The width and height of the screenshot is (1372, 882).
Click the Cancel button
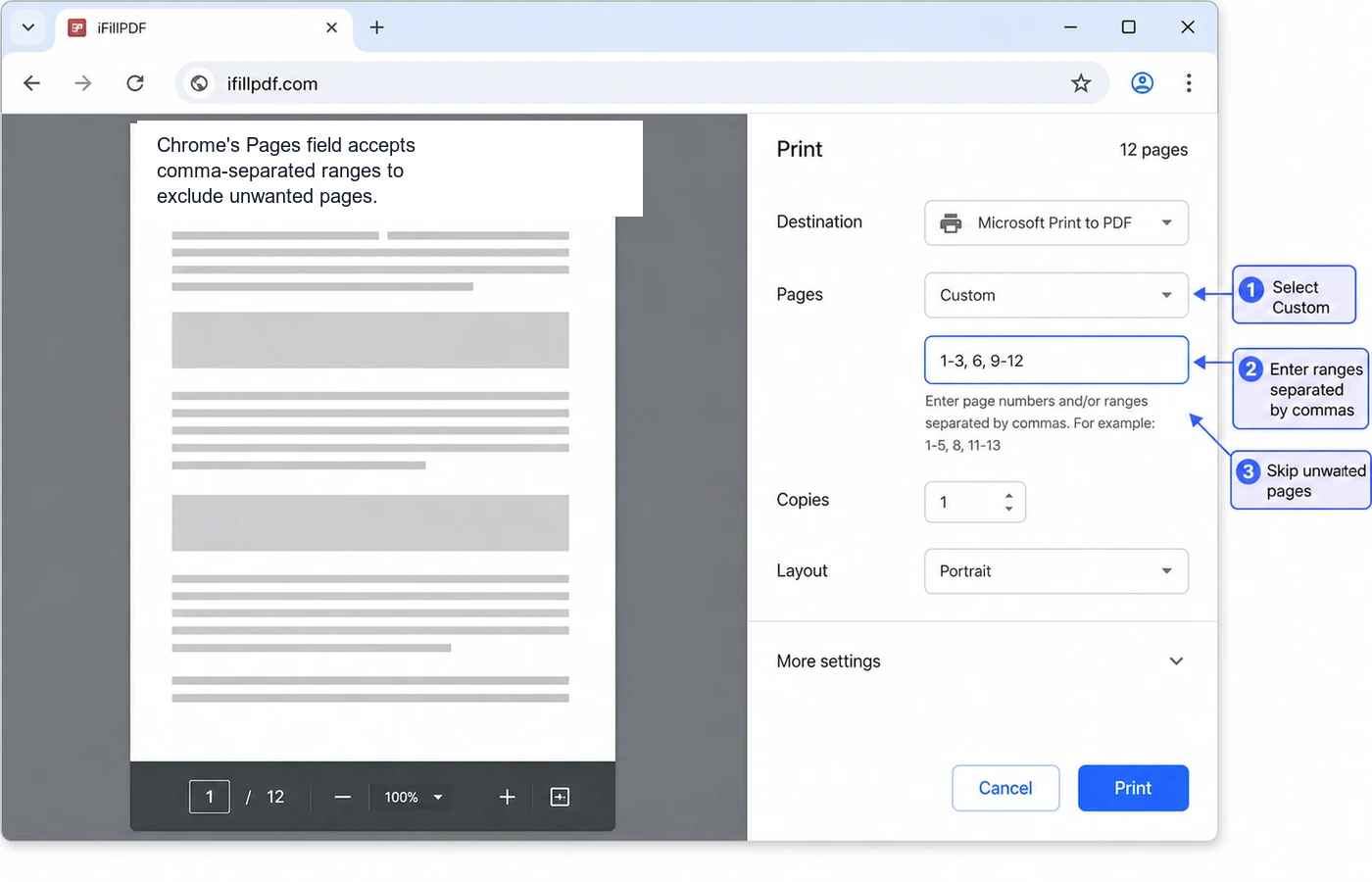1005,788
